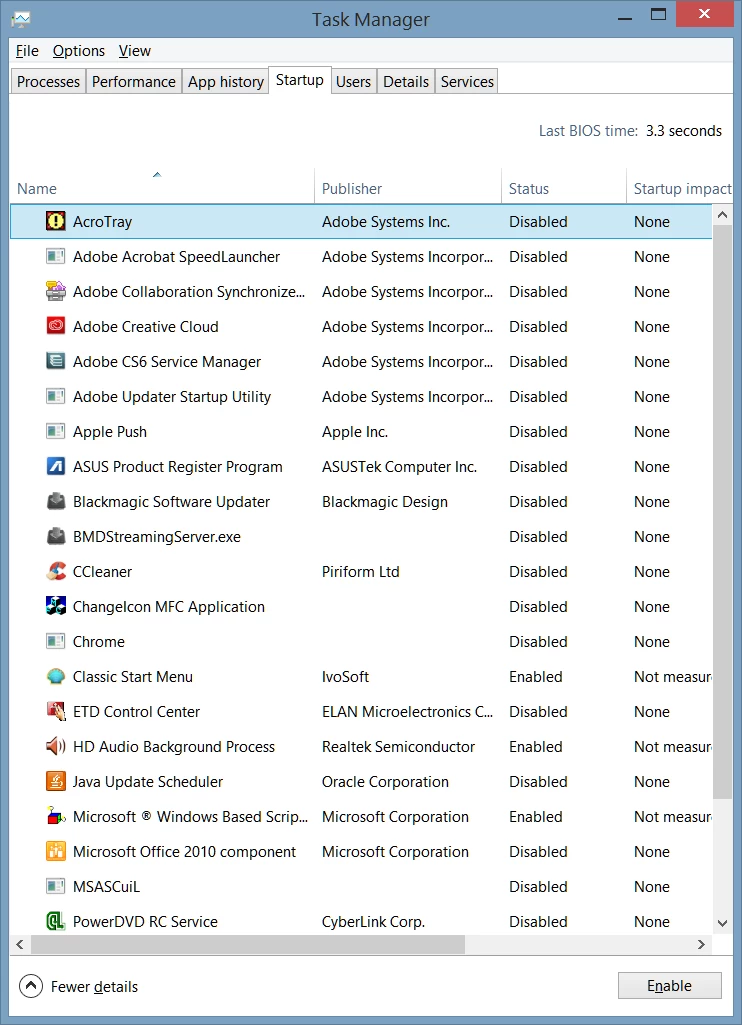Click the Adobe Acrobat SpeedLauncher icon
The height and width of the screenshot is (1025, 742).
coord(56,256)
